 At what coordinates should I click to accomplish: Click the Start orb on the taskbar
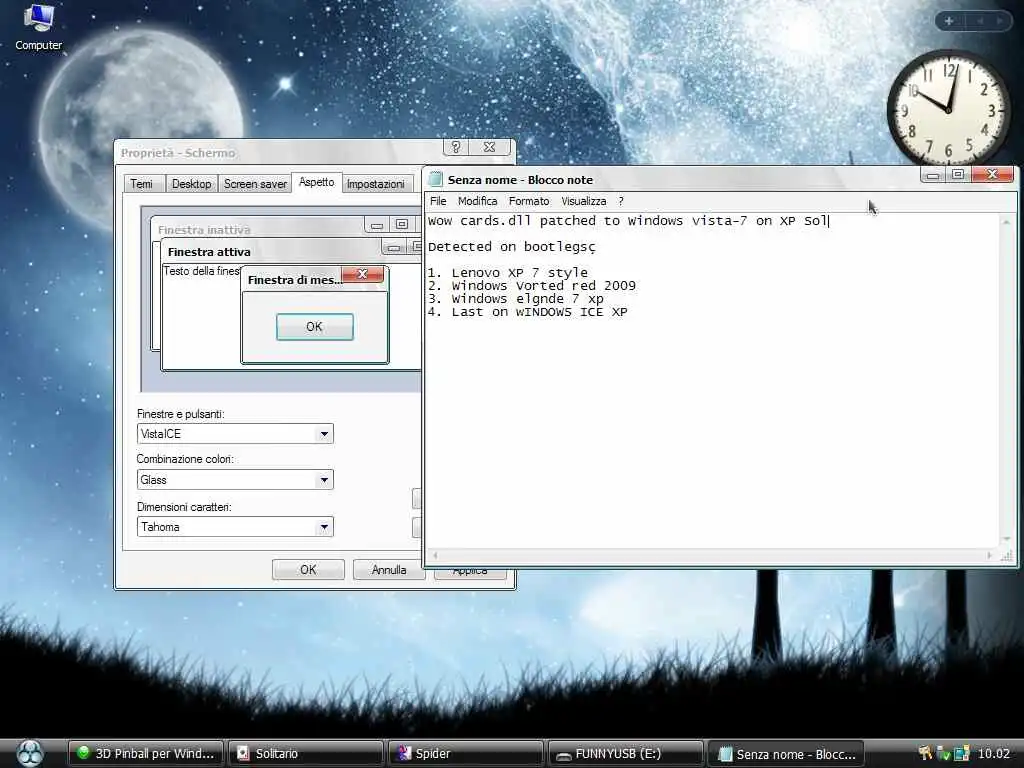(29, 753)
